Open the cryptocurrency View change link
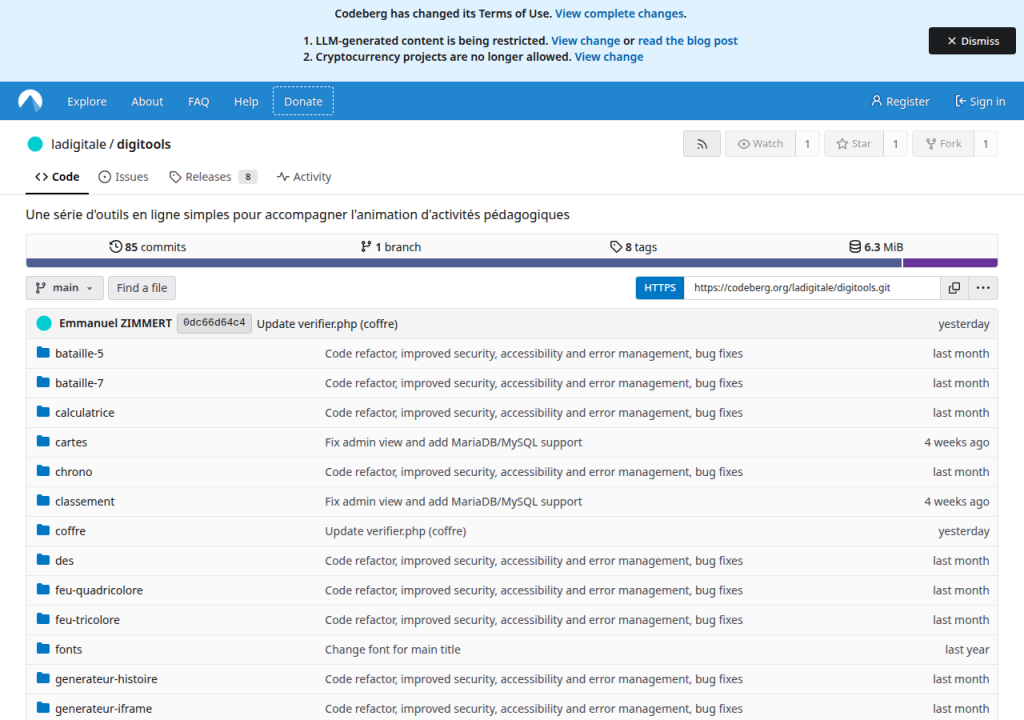Screen dimensions: 1024x720 (x=609, y=57)
